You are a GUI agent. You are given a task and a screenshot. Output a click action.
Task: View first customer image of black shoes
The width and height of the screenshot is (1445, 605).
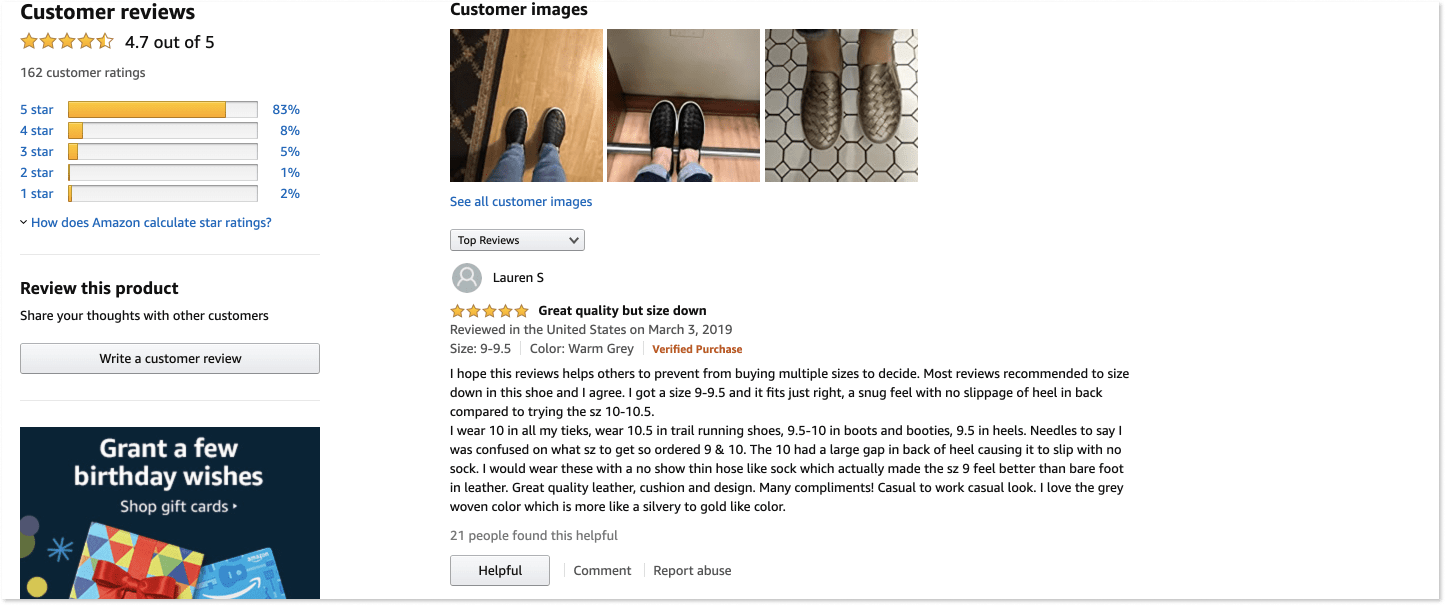526,105
